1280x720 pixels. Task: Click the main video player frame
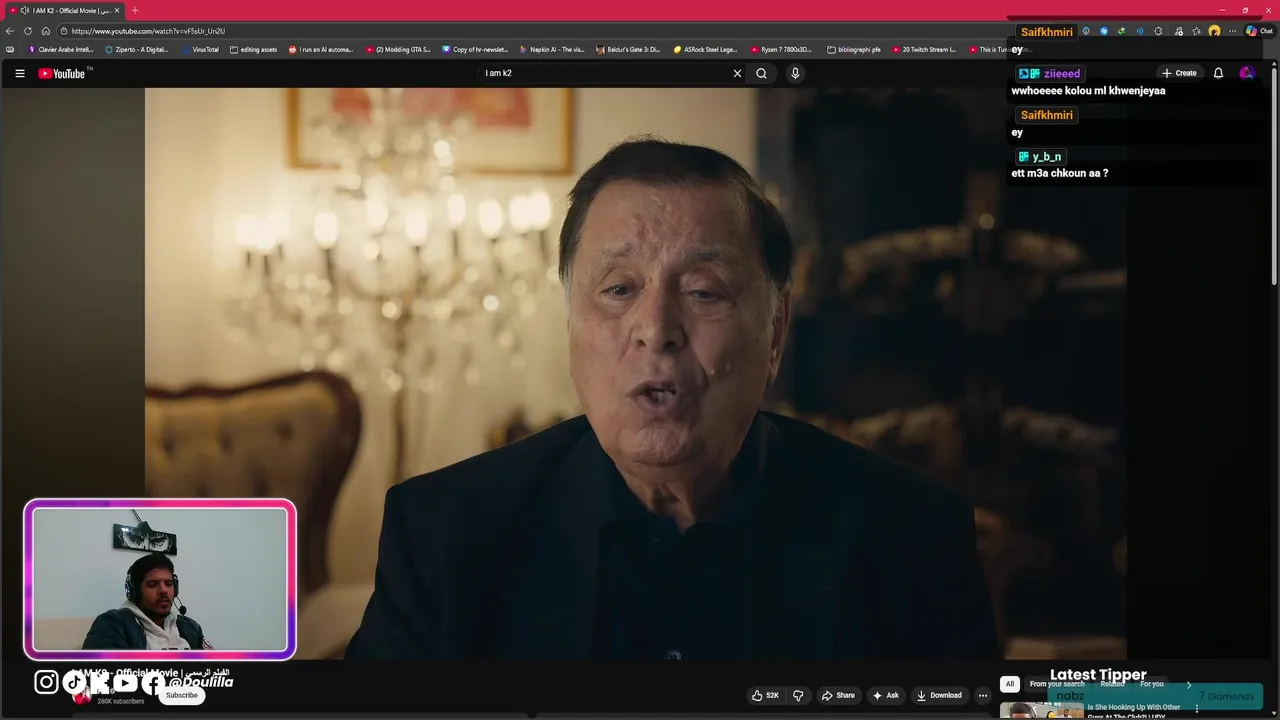pos(636,374)
